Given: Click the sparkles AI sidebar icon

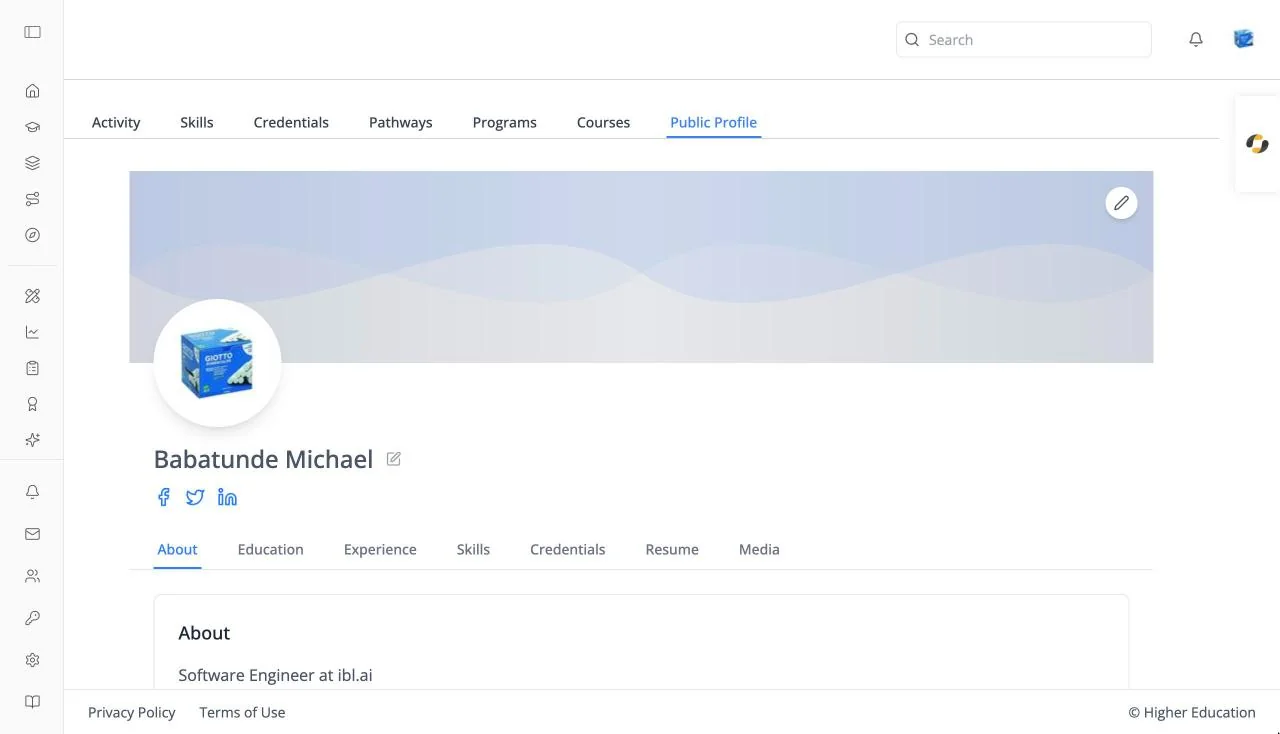Looking at the screenshot, I should 32,440.
